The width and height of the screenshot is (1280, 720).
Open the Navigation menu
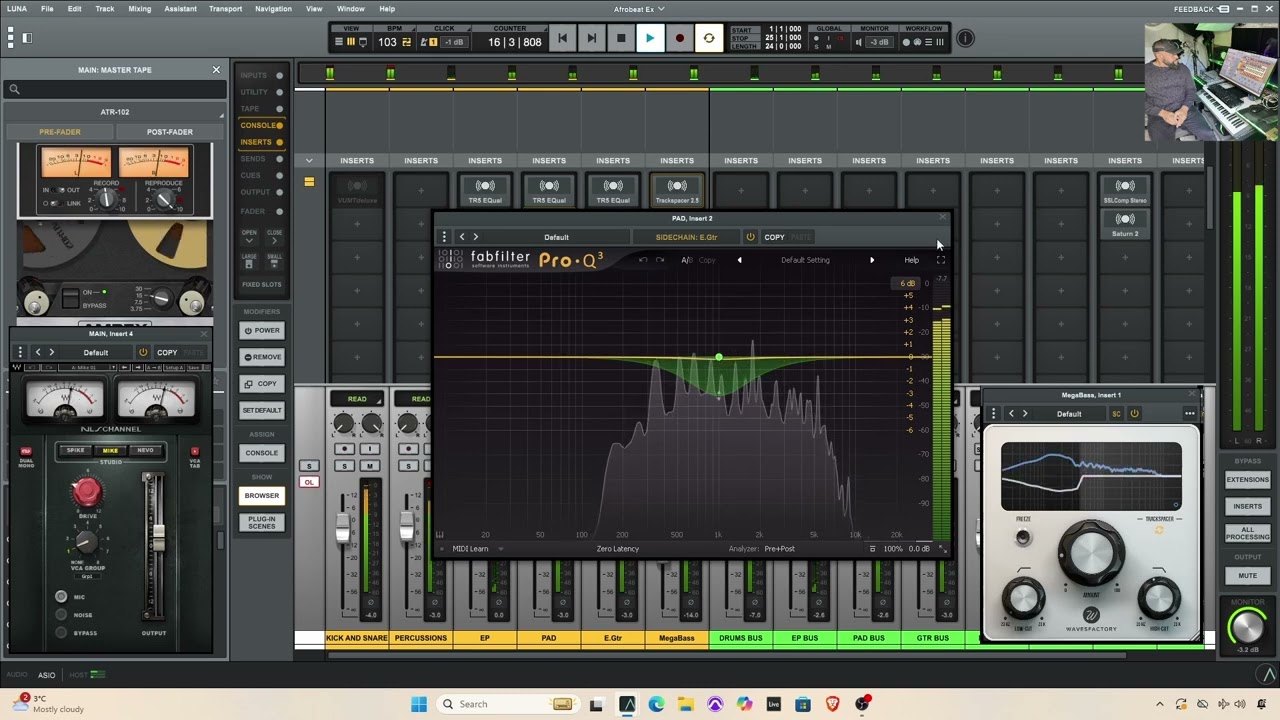click(273, 9)
